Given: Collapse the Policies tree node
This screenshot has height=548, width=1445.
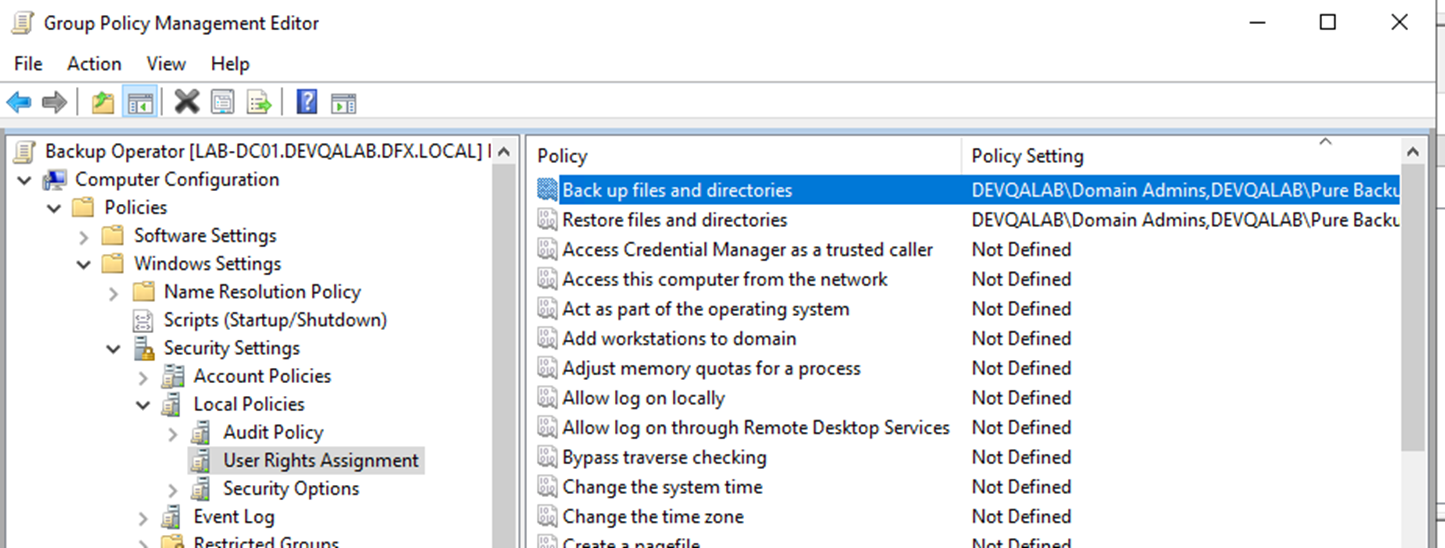Looking at the screenshot, I should [x=54, y=208].
